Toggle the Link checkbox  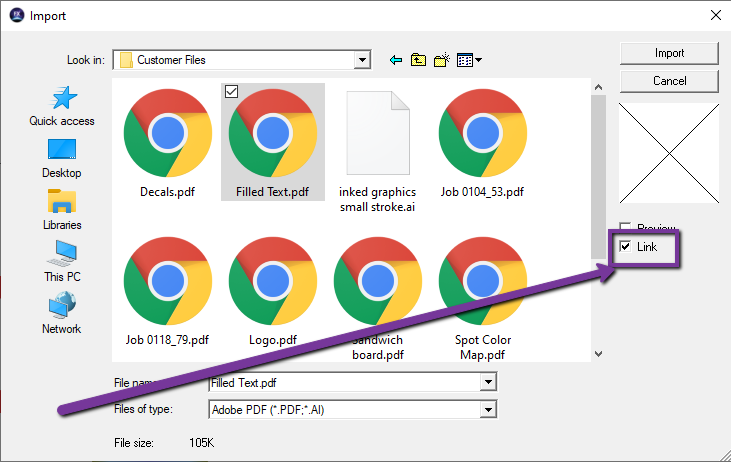(x=625, y=246)
